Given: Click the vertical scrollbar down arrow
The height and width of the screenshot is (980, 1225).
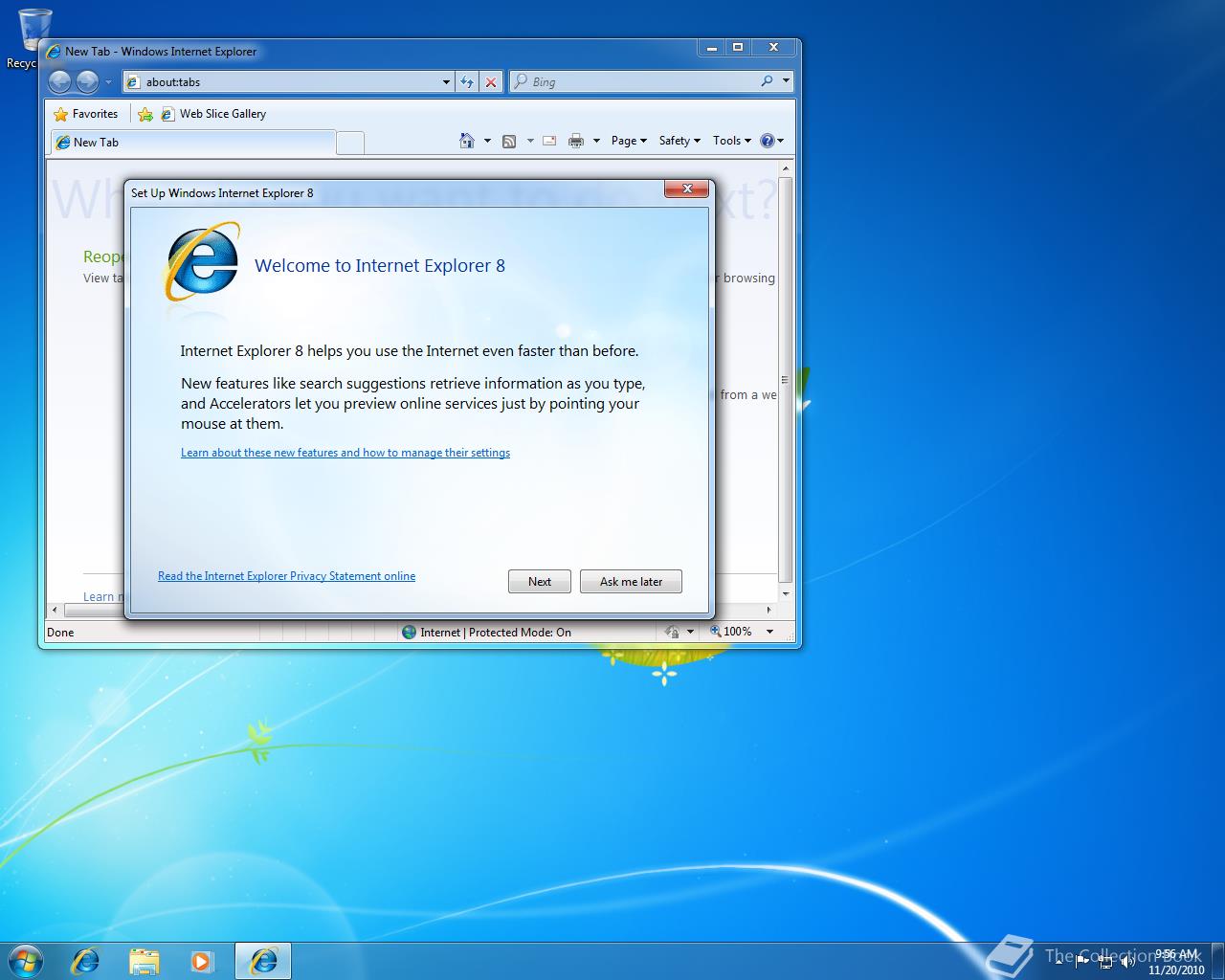Looking at the screenshot, I should [x=786, y=594].
